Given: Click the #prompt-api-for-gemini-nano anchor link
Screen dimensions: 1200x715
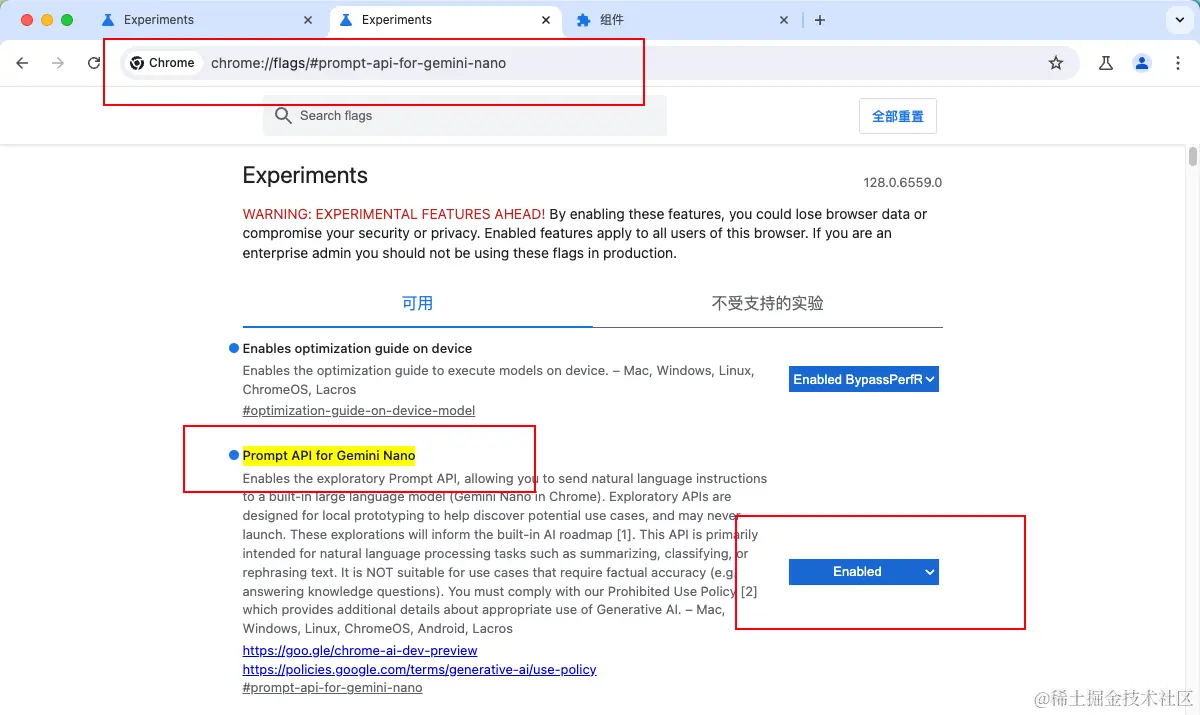Looking at the screenshot, I should (x=332, y=688).
